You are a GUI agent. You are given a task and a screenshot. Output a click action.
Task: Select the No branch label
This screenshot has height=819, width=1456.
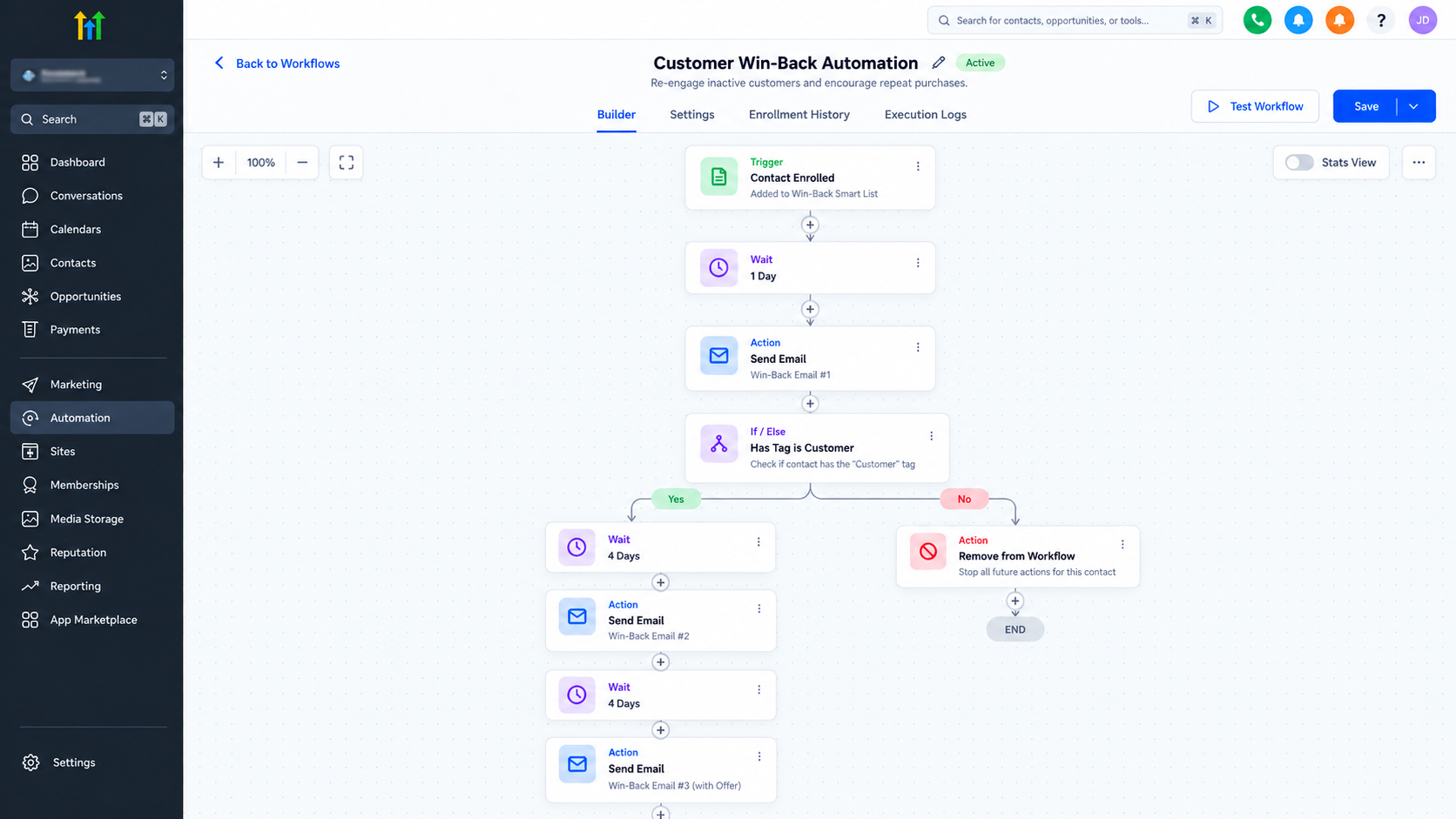click(x=964, y=499)
